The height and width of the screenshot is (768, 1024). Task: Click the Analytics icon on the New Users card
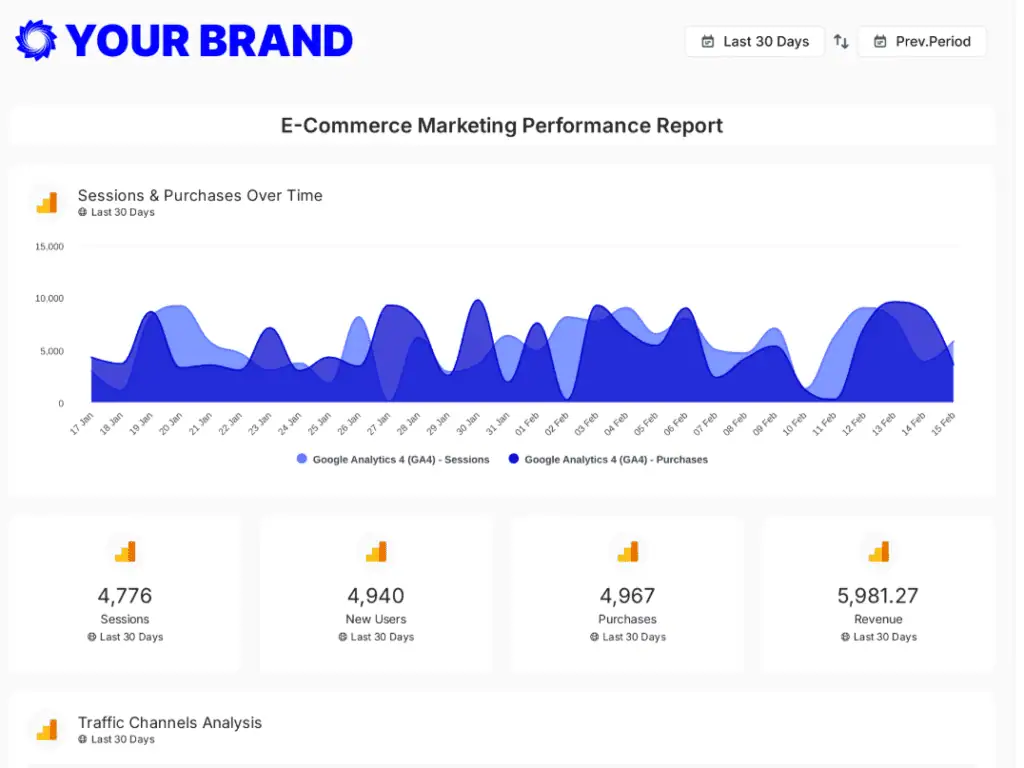(x=376, y=552)
